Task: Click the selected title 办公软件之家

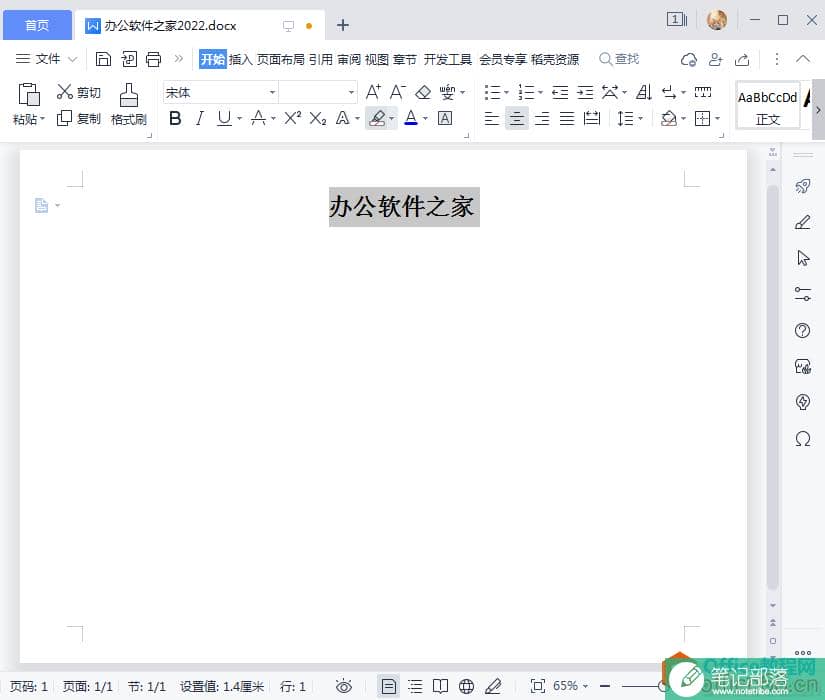Action: (401, 206)
